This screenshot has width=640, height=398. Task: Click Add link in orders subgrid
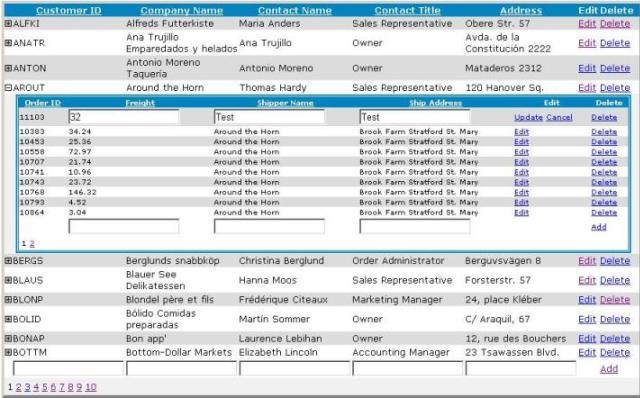point(599,227)
